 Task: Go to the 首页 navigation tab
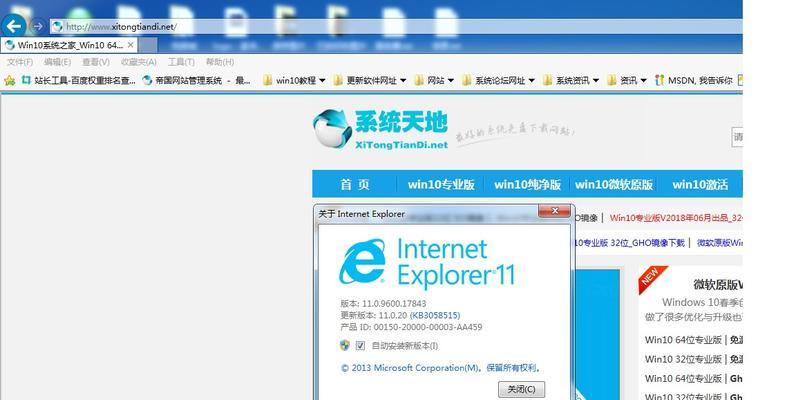click(x=355, y=185)
